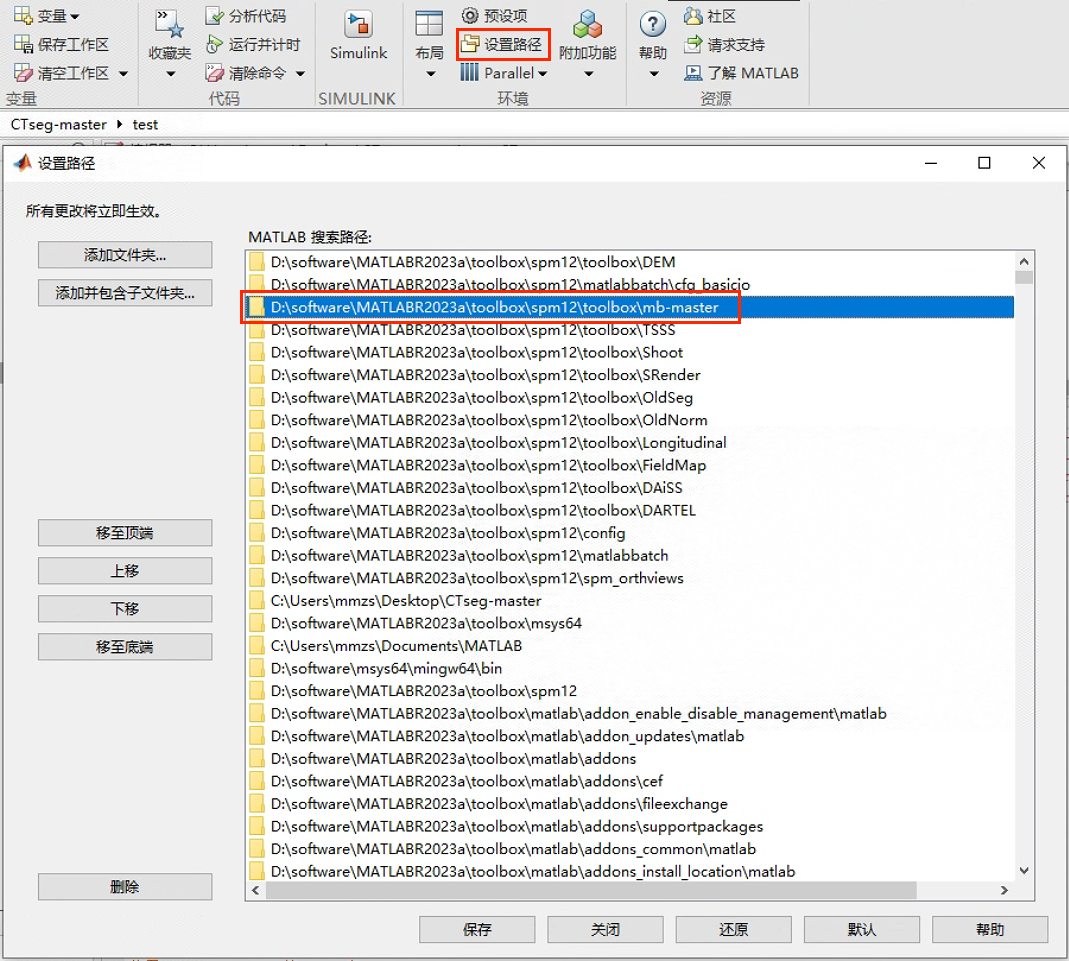Select the msys64\mingw64\bin path row
The image size is (1069, 961).
pos(630,668)
